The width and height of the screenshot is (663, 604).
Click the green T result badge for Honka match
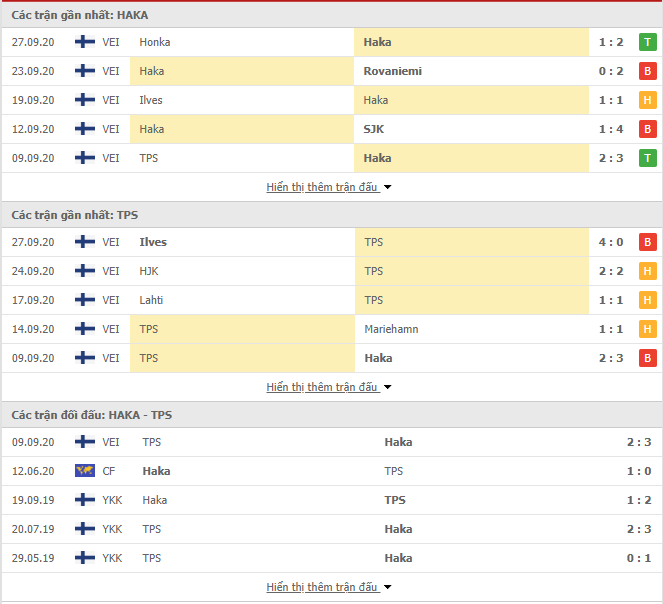pyautogui.click(x=647, y=42)
